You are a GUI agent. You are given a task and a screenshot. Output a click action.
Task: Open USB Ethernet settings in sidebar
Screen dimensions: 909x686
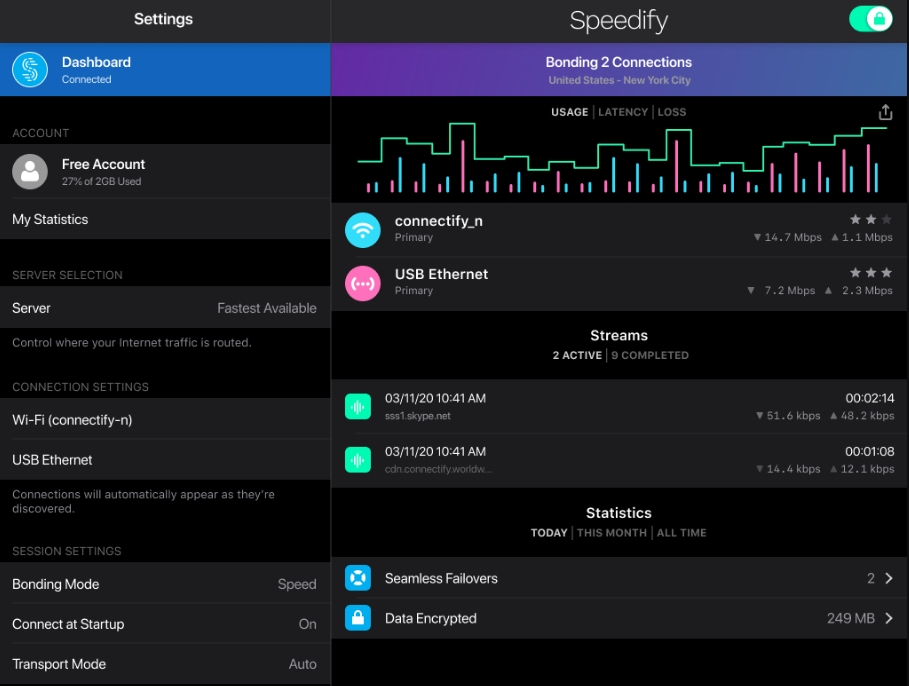(x=165, y=459)
